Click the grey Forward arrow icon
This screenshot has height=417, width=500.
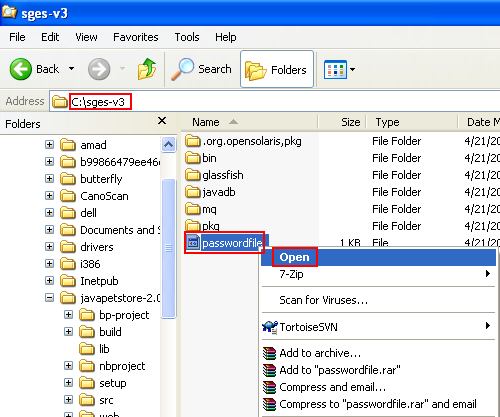click(x=99, y=69)
